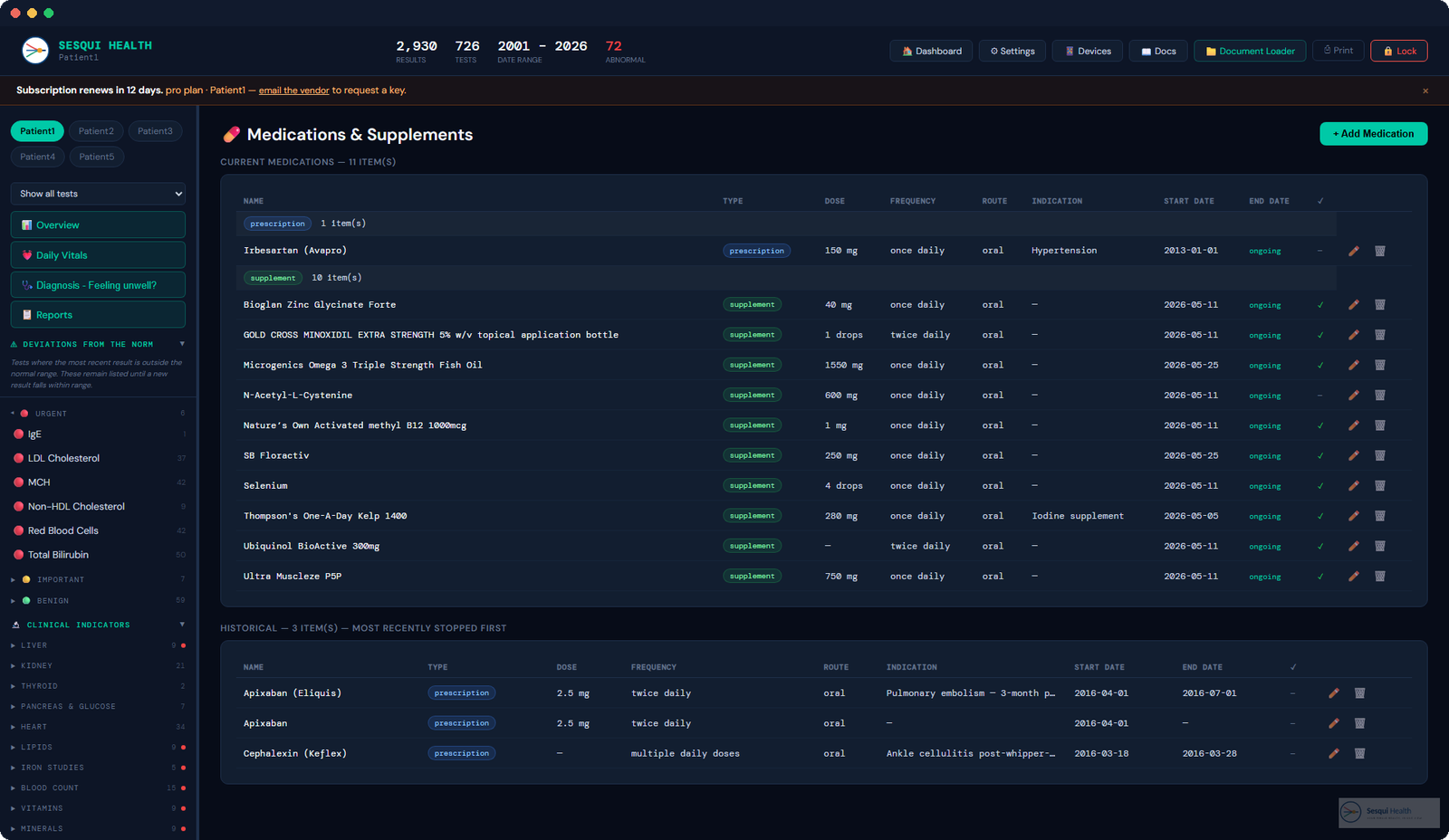The height and width of the screenshot is (840, 1449).
Task: Delete the Selenium supplement entry
Action: [x=1380, y=486]
